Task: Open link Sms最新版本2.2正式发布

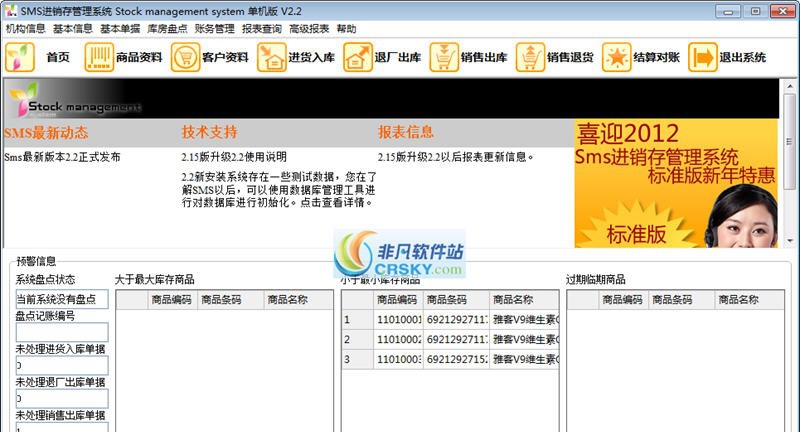Action: tap(62, 157)
